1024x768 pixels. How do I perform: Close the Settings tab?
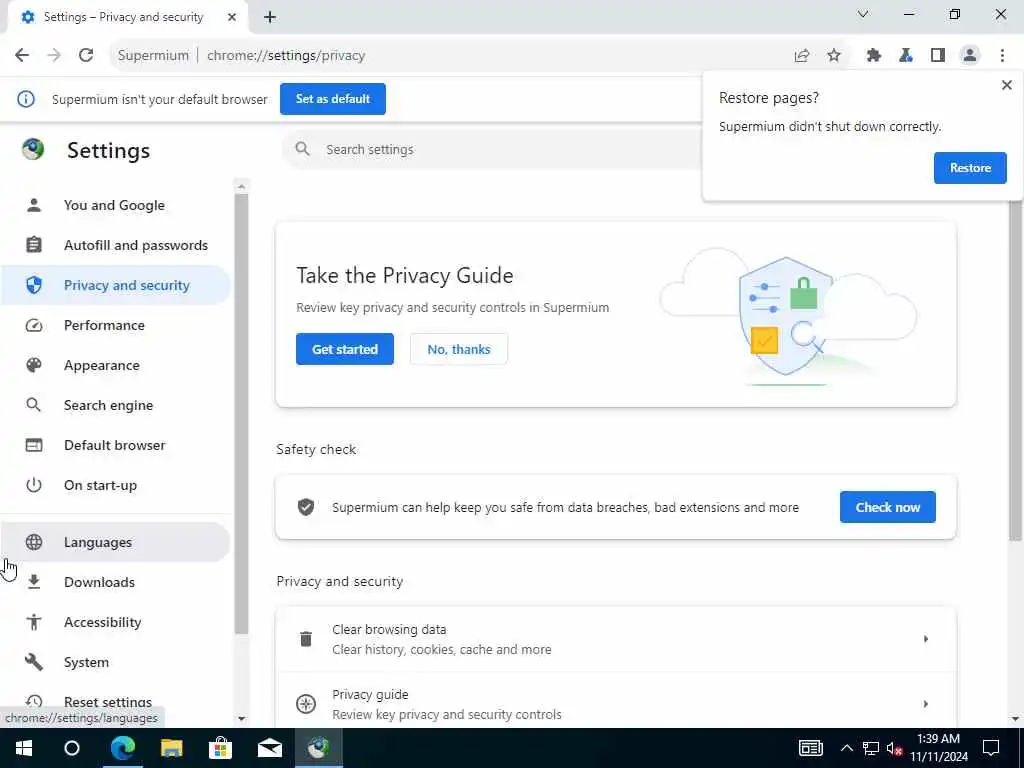232,18
